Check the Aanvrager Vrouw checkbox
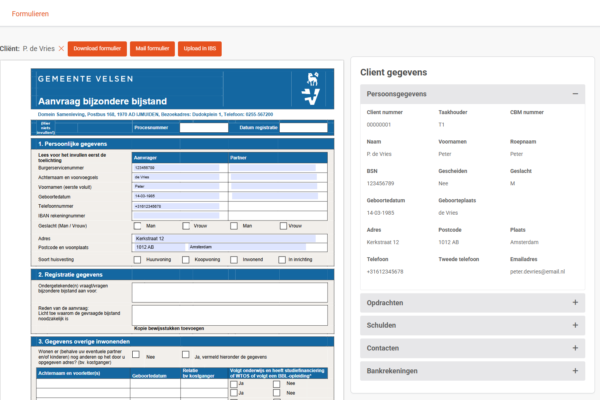Screen dimensions: 600x400 [186, 226]
